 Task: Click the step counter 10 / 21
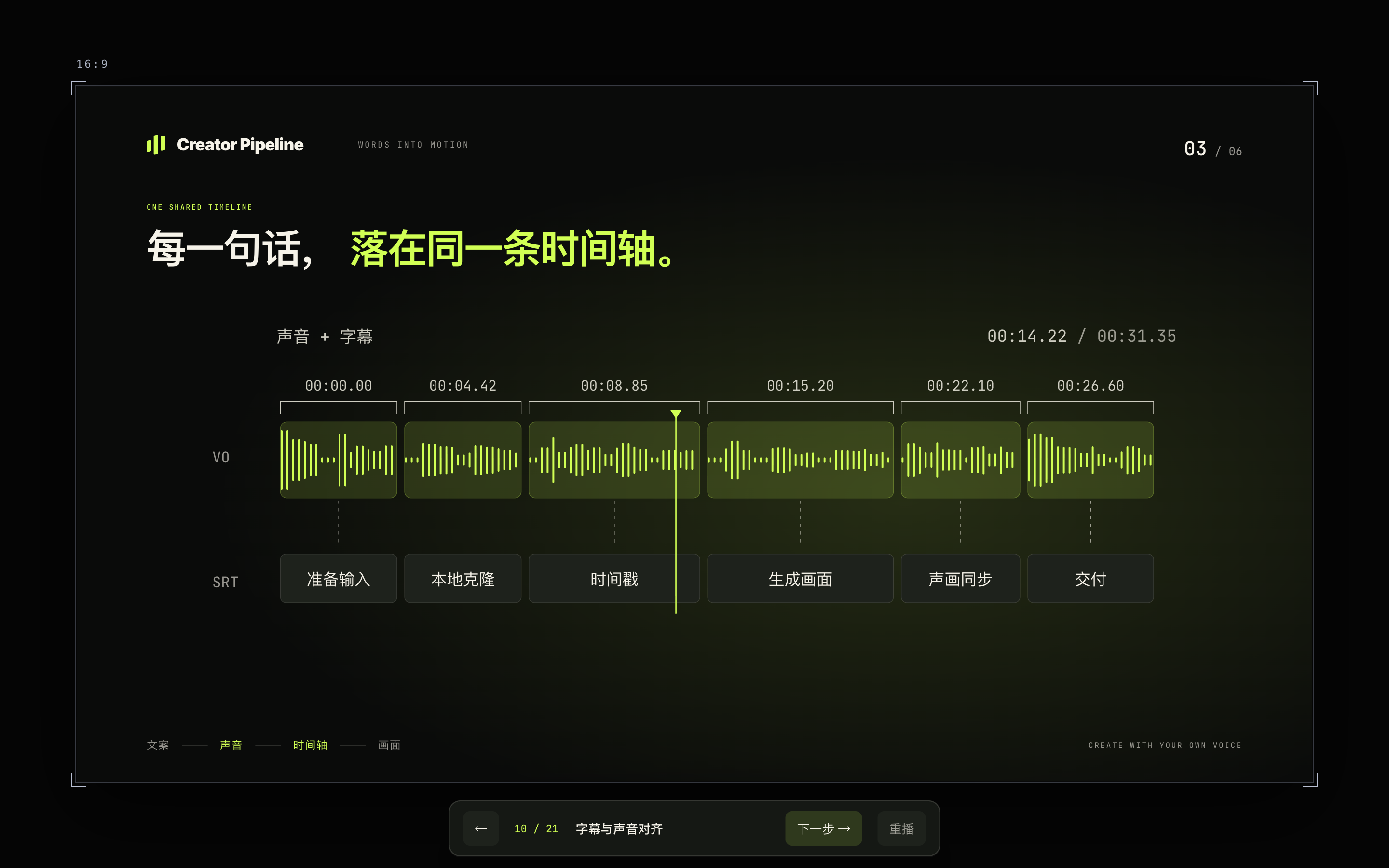(x=536, y=828)
